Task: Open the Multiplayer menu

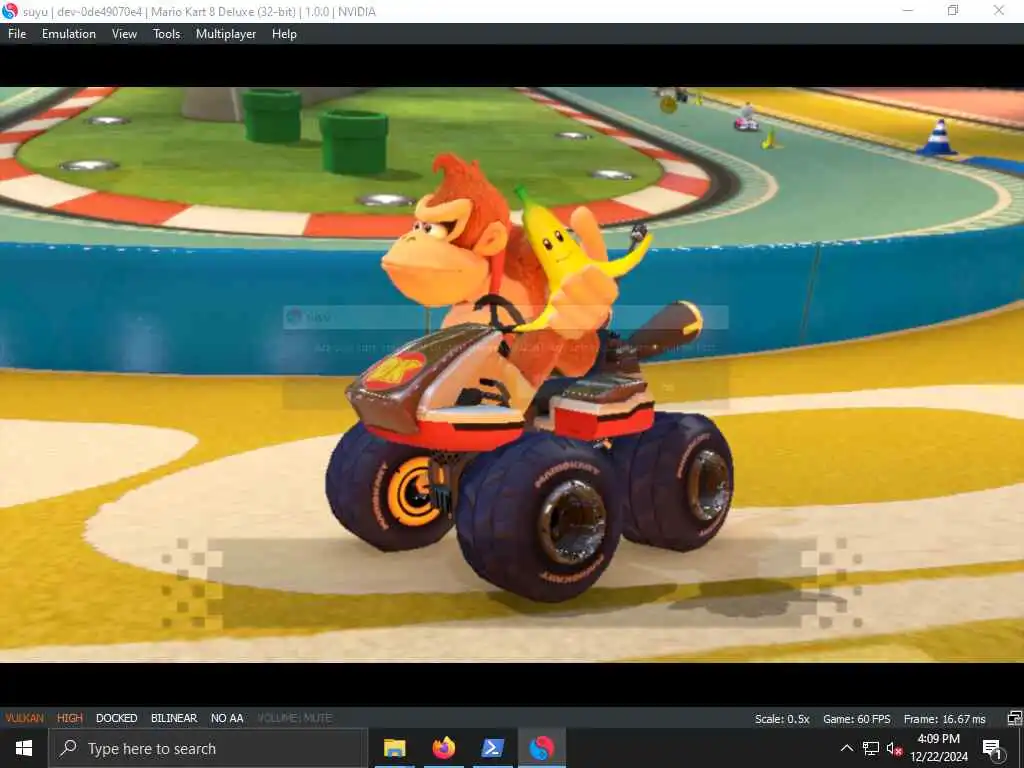Action: click(x=226, y=34)
